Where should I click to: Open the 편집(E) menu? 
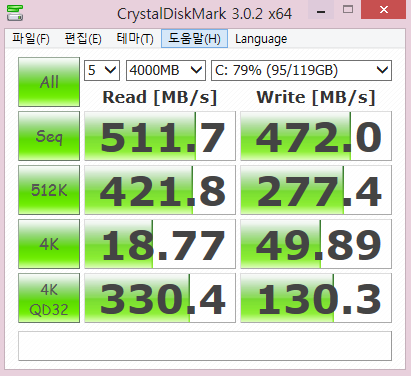click(x=83, y=39)
